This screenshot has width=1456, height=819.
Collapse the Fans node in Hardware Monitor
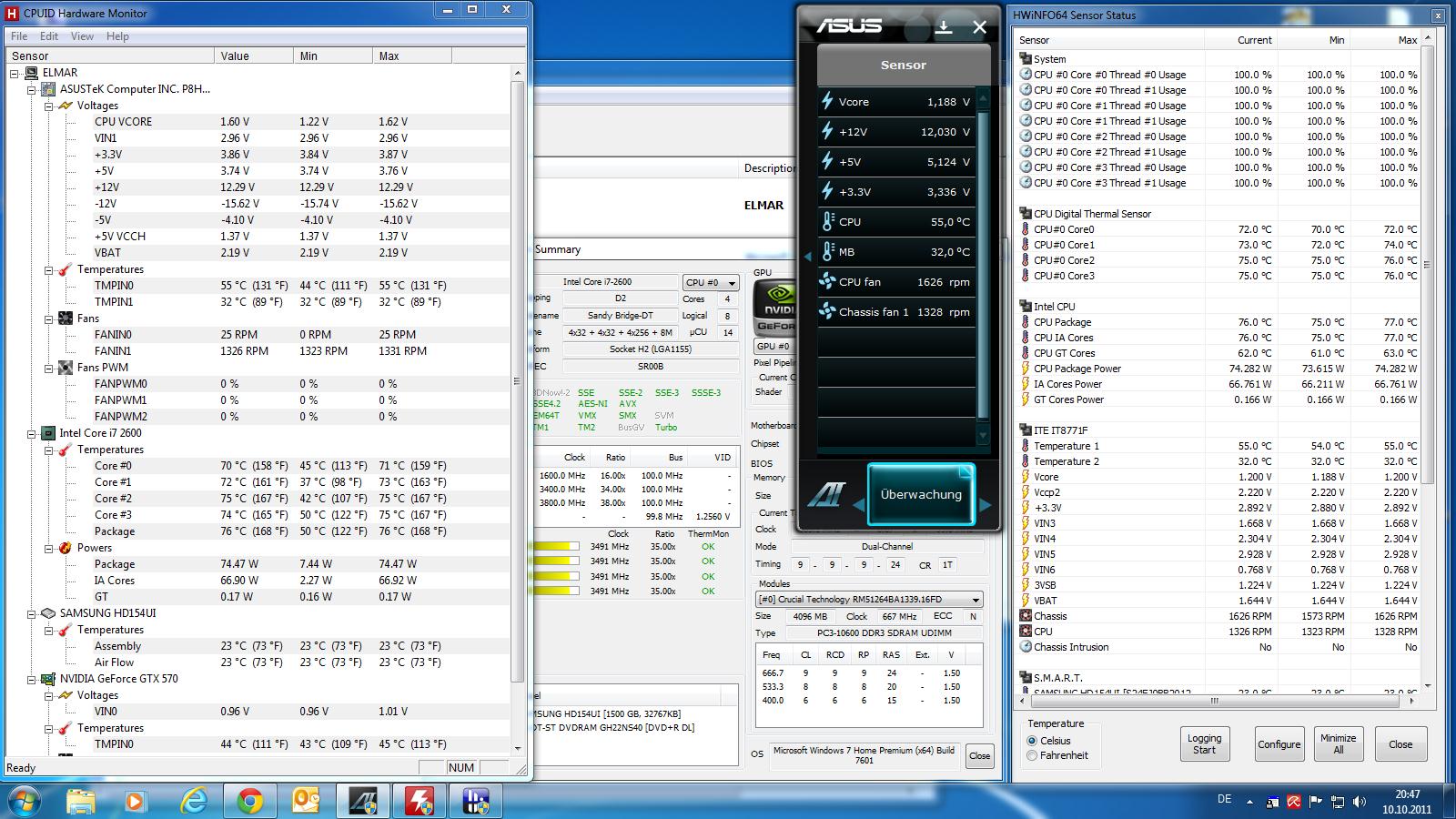coord(48,318)
